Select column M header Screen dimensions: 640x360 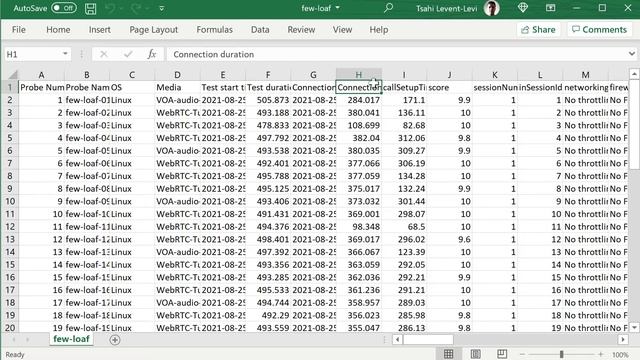pyautogui.click(x=585, y=75)
